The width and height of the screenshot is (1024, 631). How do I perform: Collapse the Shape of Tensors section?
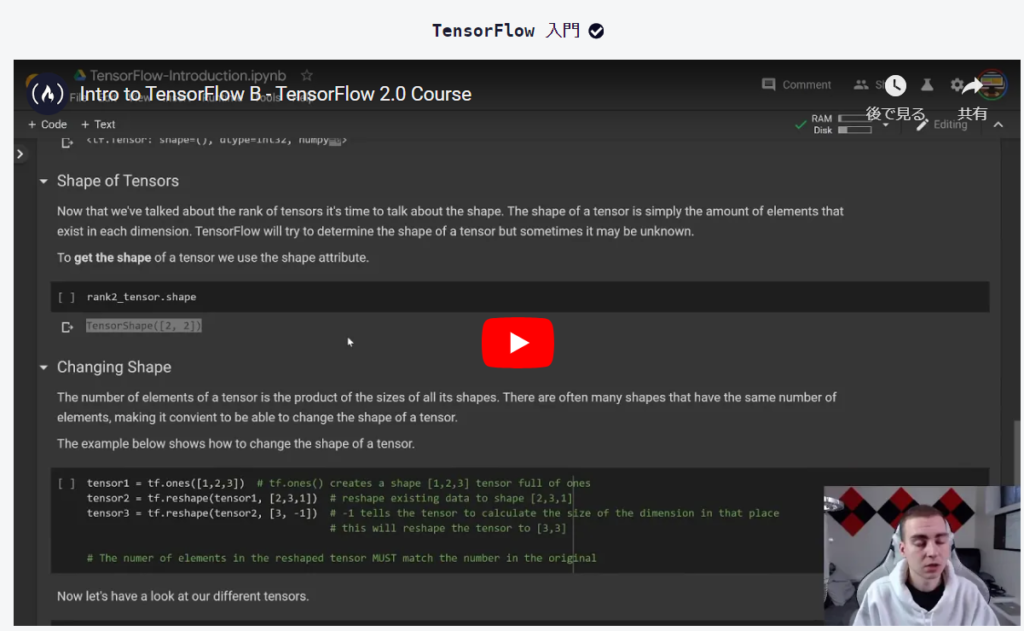coord(44,181)
